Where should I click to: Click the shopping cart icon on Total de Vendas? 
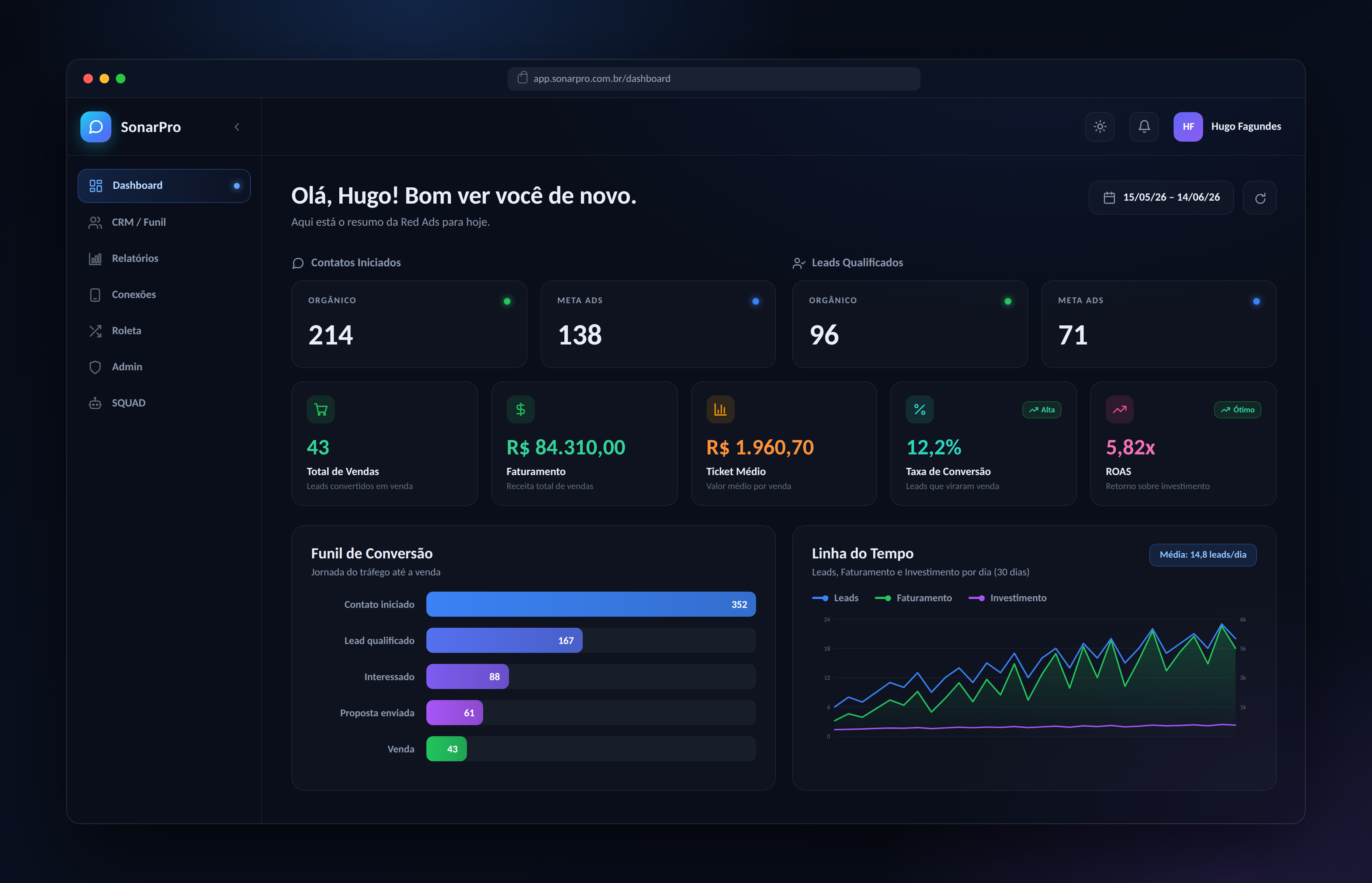[x=321, y=409]
